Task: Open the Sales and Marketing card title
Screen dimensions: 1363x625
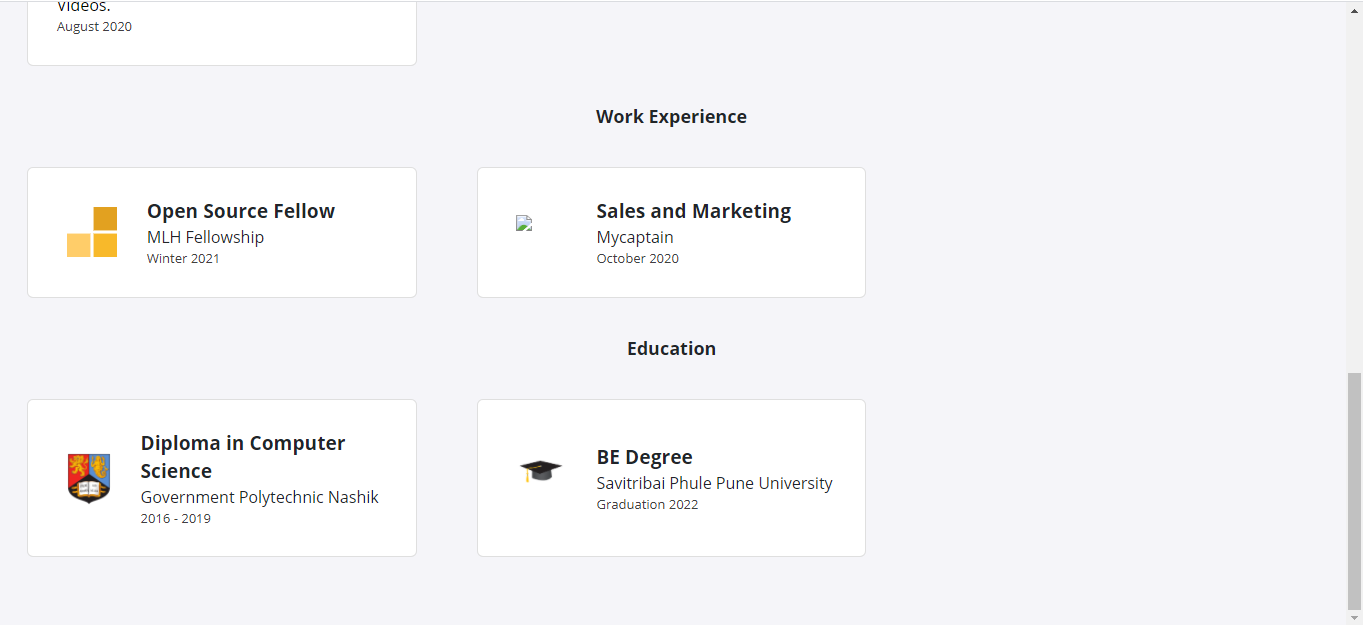Action: pyautogui.click(x=693, y=211)
